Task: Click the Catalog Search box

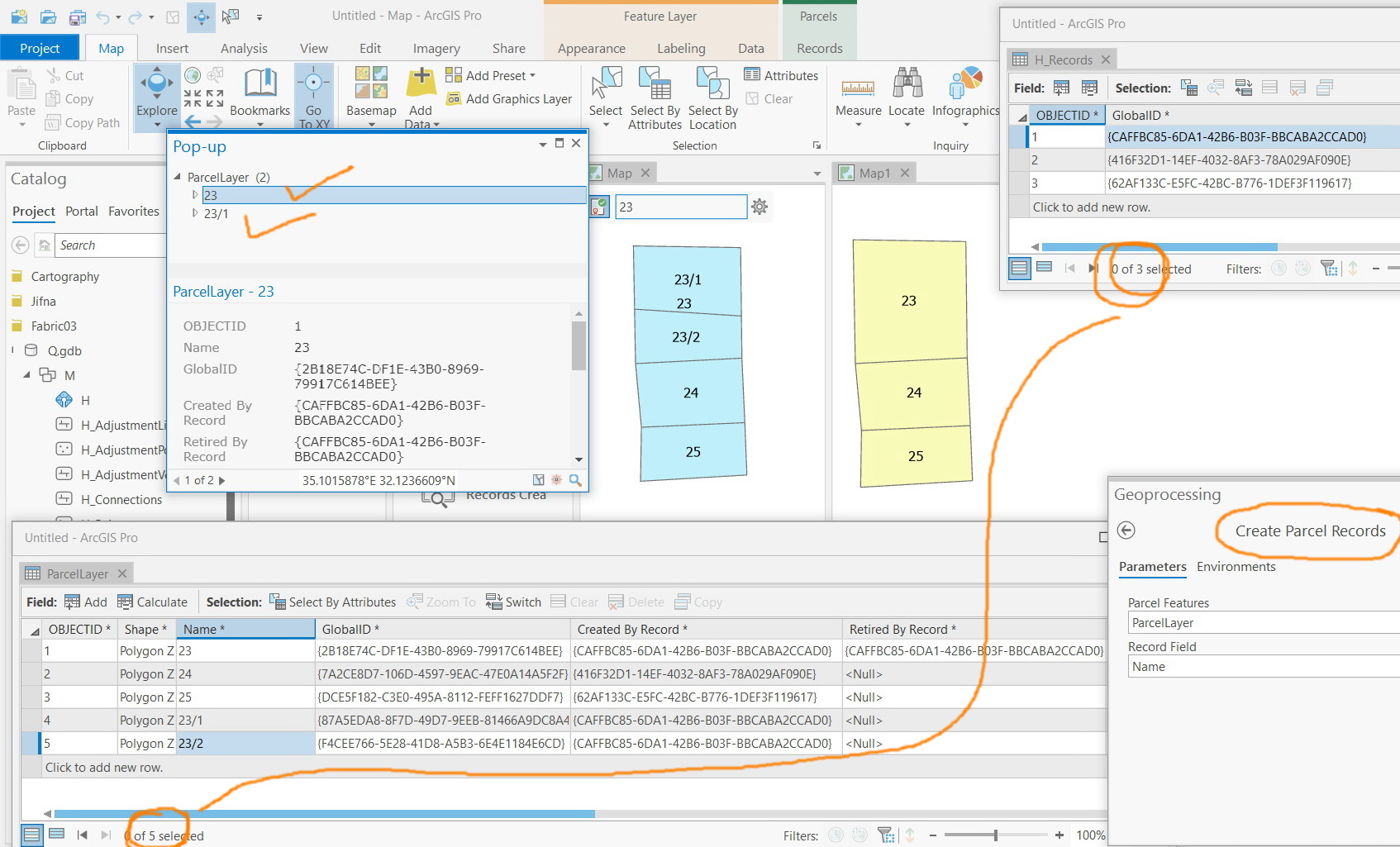Action: pyautogui.click(x=110, y=245)
